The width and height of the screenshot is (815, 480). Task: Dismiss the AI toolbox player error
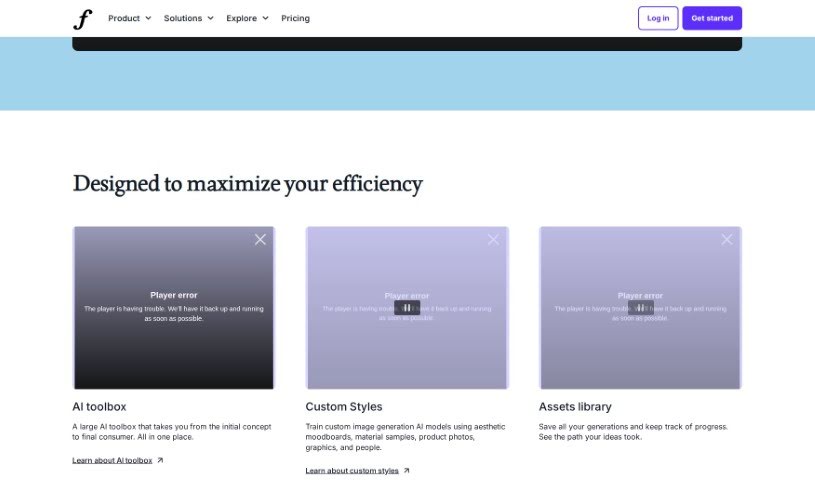[x=260, y=239]
